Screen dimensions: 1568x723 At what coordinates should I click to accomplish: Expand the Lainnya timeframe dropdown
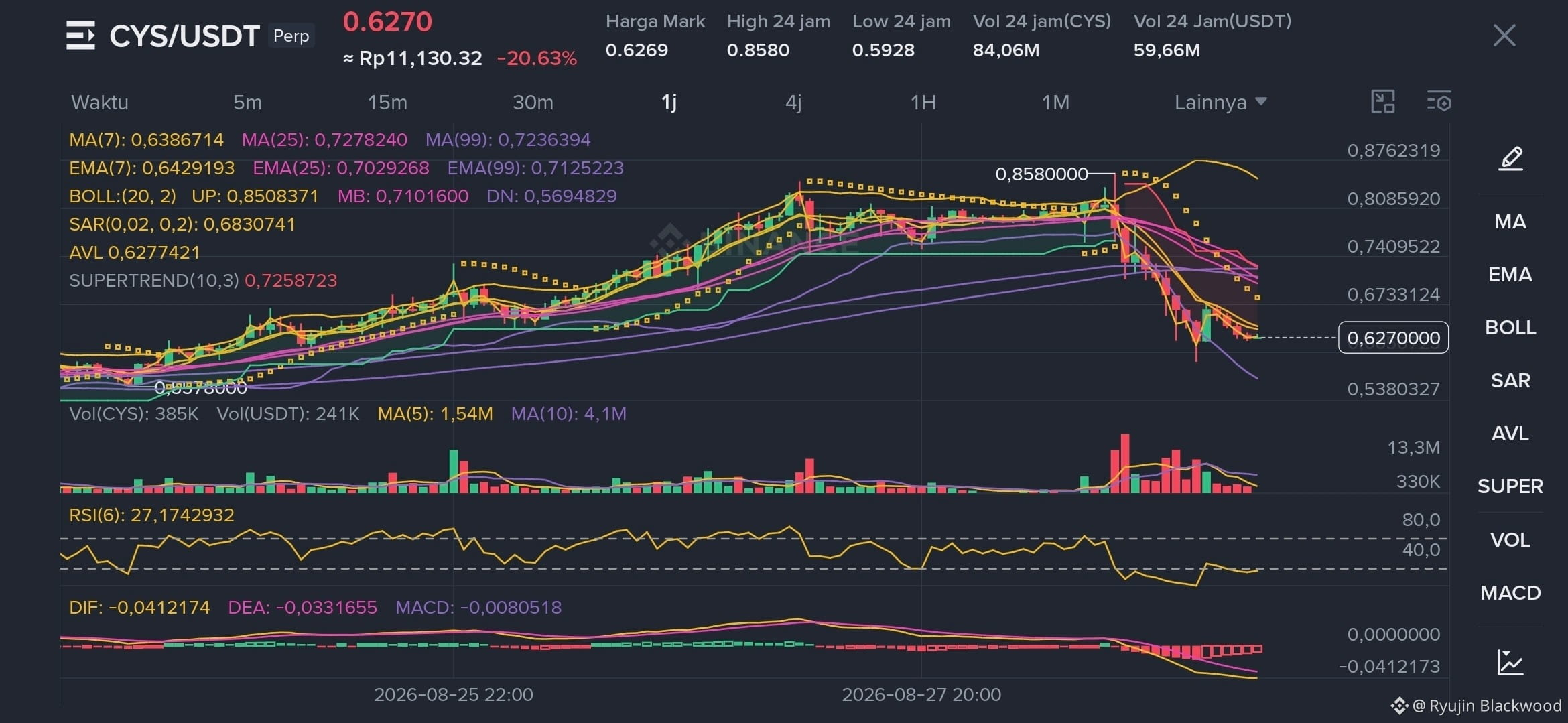coord(1220,103)
